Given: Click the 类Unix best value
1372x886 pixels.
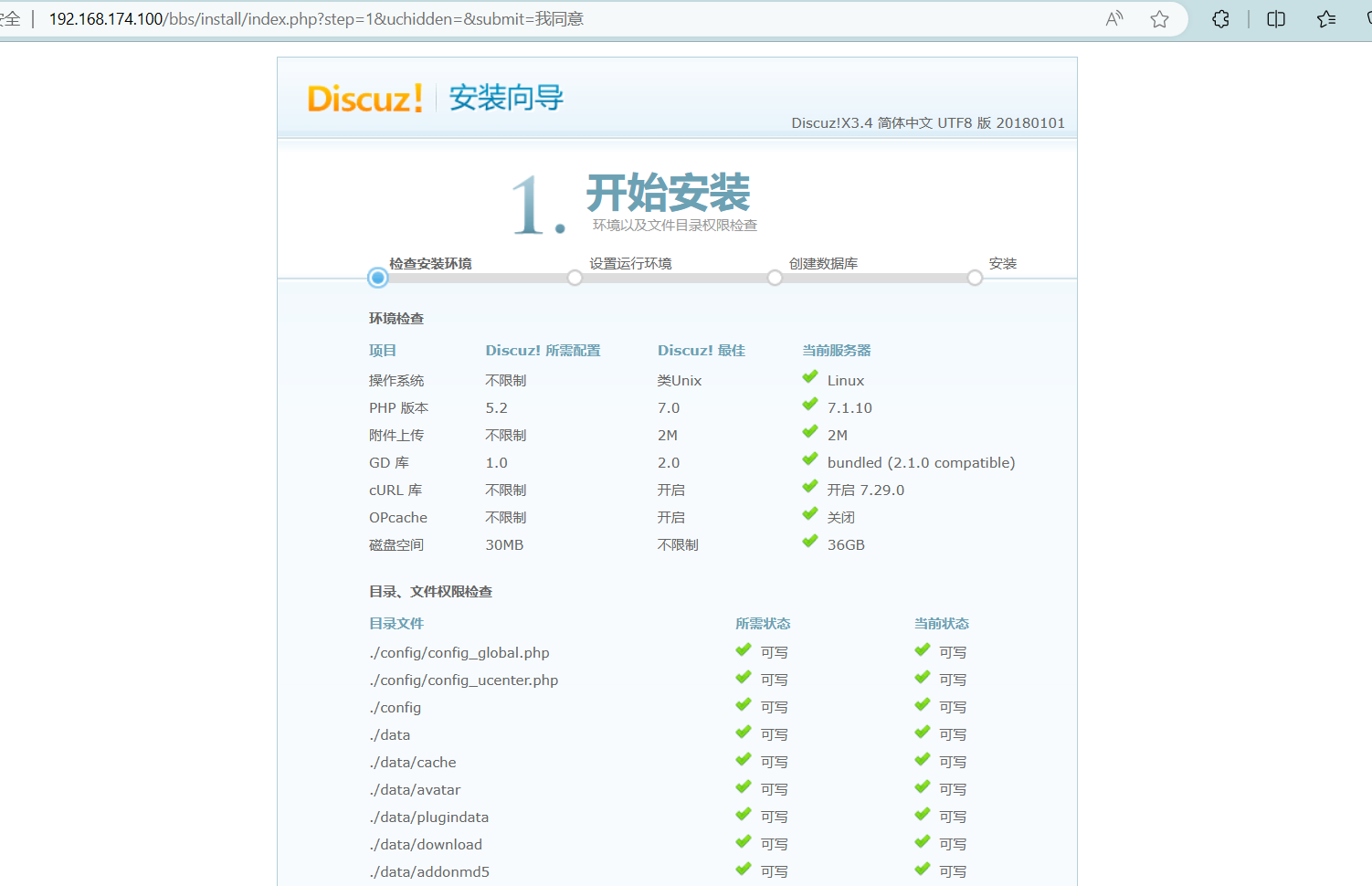Looking at the screenshot, I should pos(680,381).
